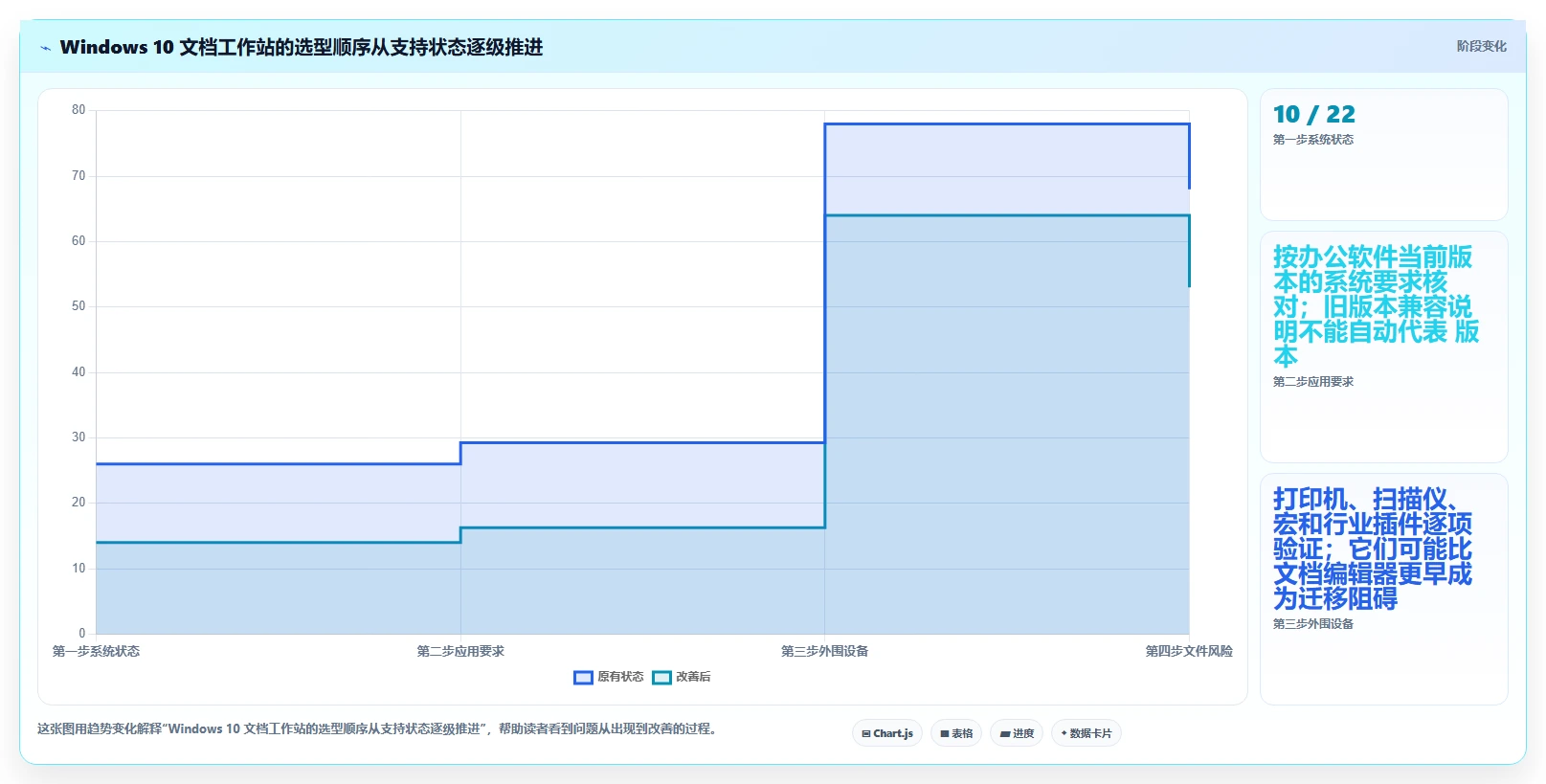Viewport: 1546px width, 784px height.
Task: Click the 原有状态 legend label
Action: coord(620,677)
